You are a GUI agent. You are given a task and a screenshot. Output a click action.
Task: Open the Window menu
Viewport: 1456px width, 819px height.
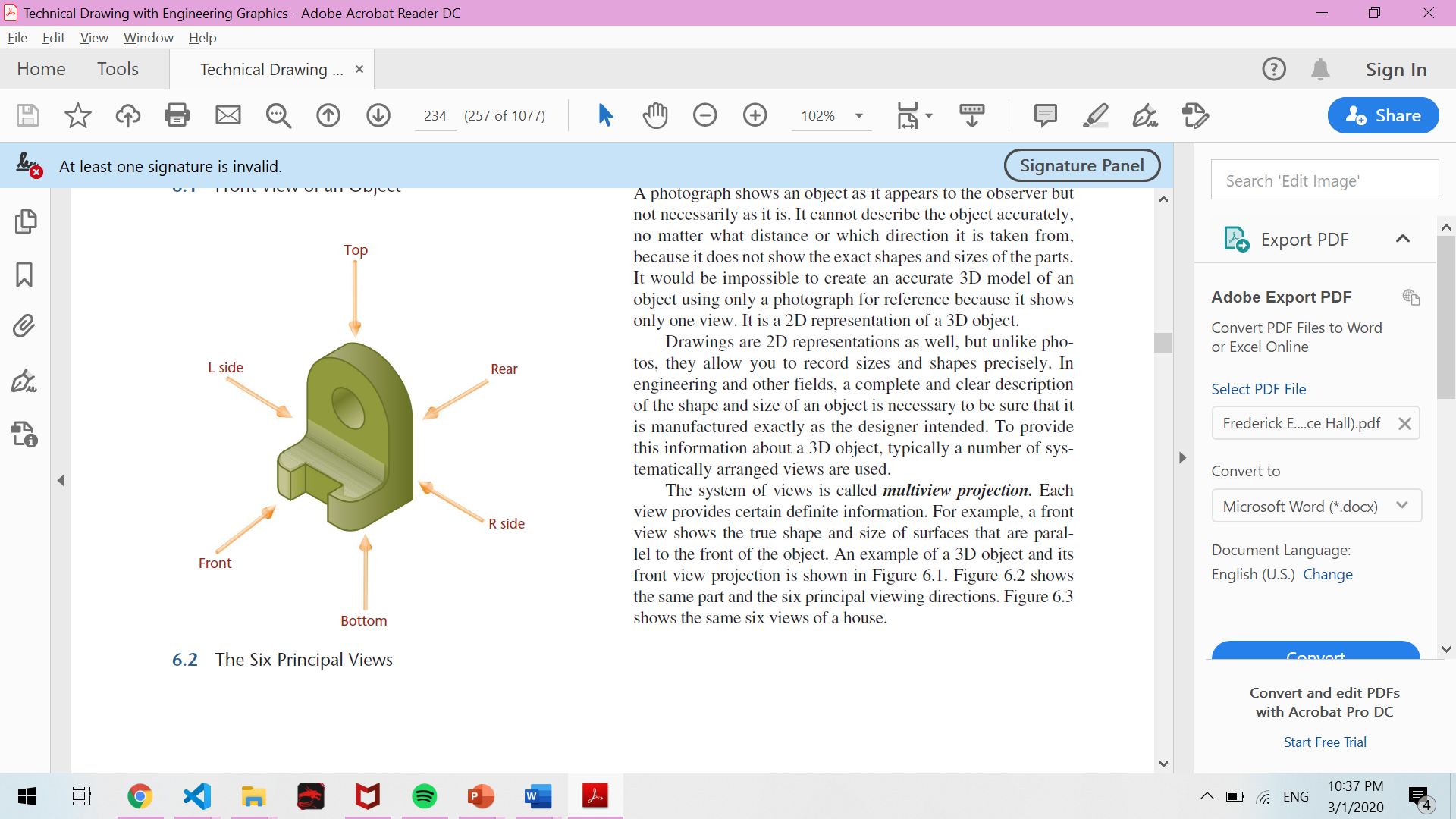click(148, 38)
